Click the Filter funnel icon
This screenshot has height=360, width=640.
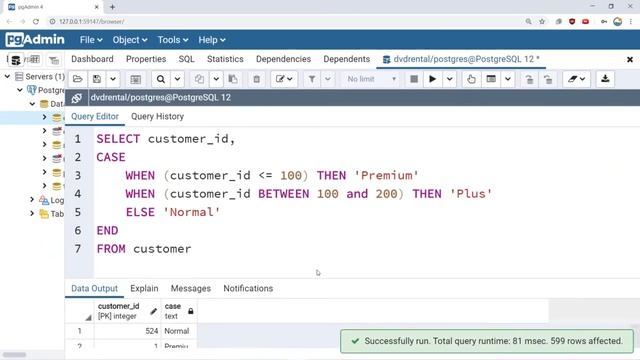pos(312,79)
